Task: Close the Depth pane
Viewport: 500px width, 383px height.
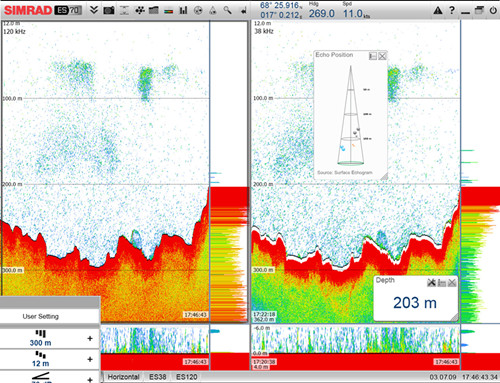Action: tap(452, 283)
